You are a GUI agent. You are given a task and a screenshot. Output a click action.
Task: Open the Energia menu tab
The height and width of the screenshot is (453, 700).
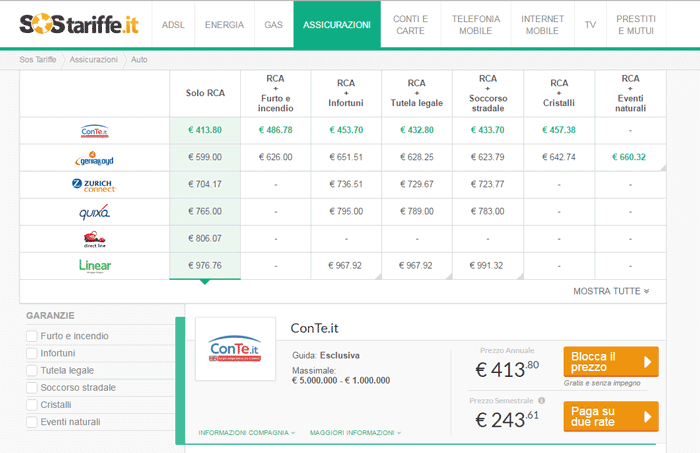tap(225, 25)
